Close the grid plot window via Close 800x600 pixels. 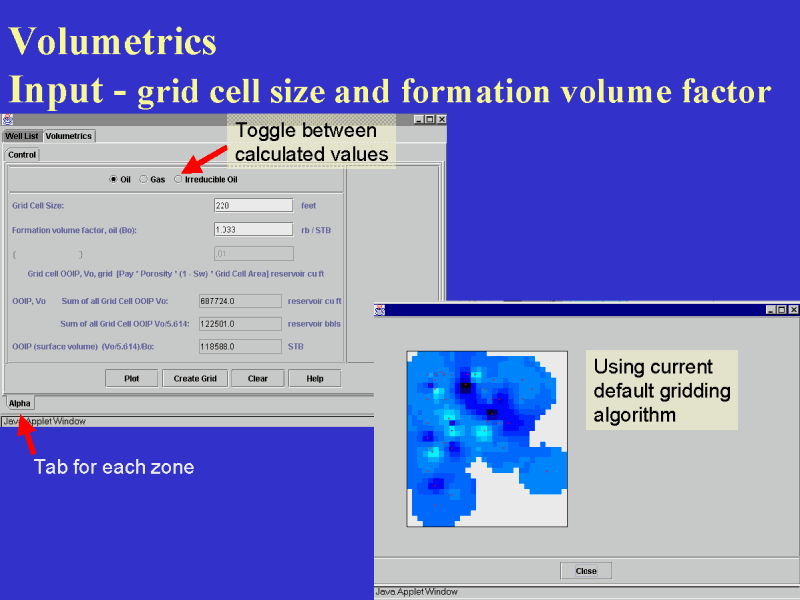pos(586,571)
